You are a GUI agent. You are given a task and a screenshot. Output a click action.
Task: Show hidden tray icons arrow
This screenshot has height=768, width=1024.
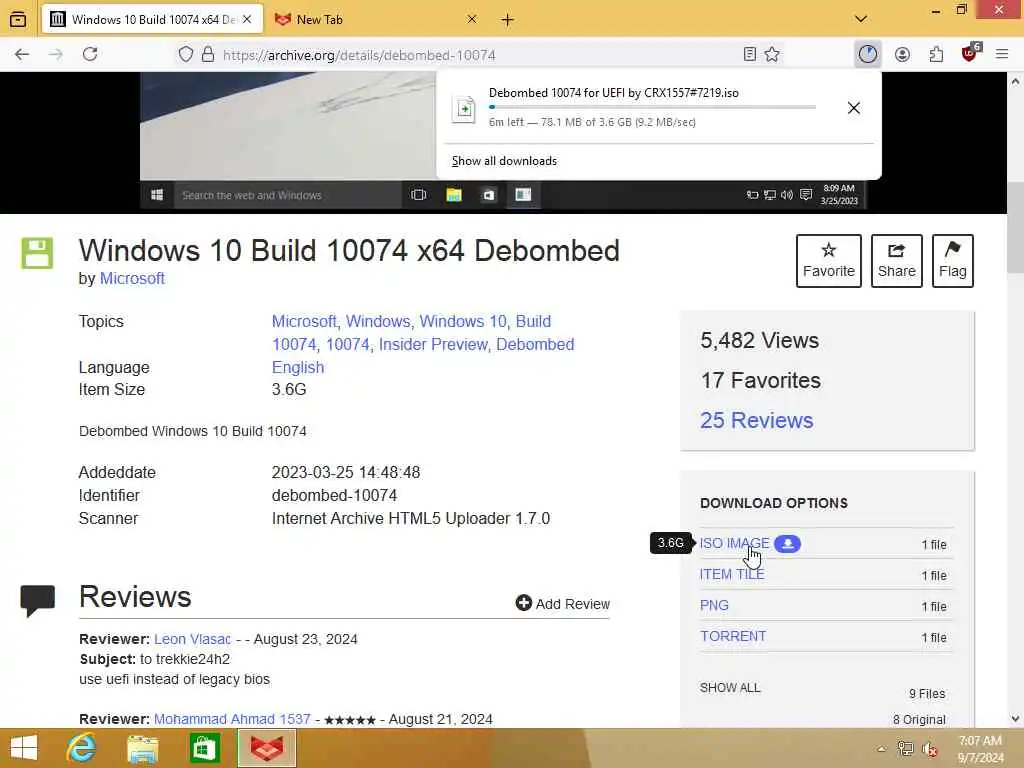(882, 749)
